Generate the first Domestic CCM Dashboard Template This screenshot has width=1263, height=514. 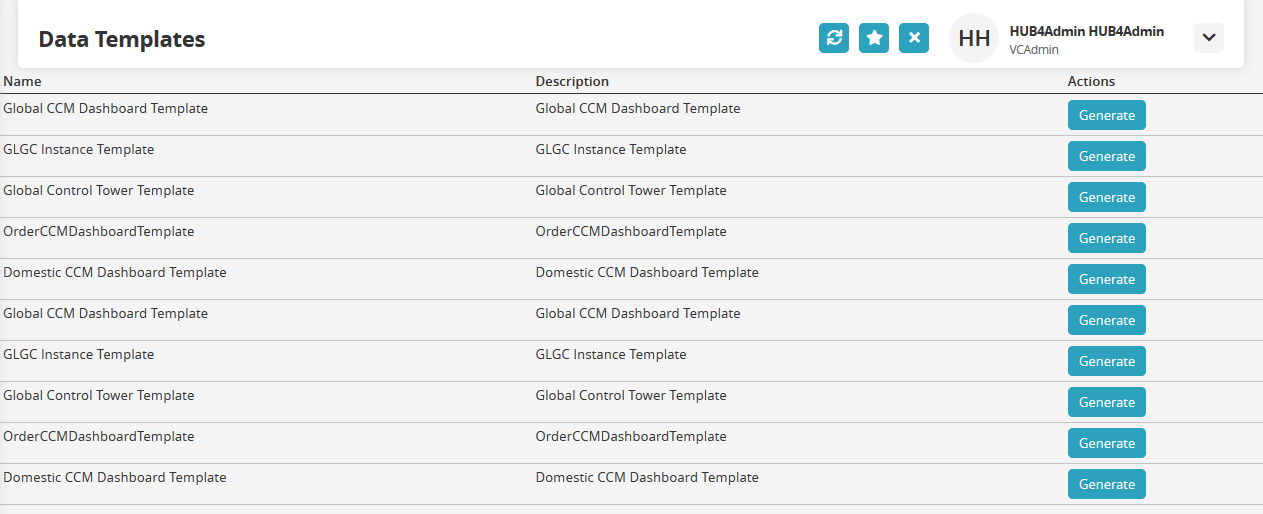point(1107,279)
